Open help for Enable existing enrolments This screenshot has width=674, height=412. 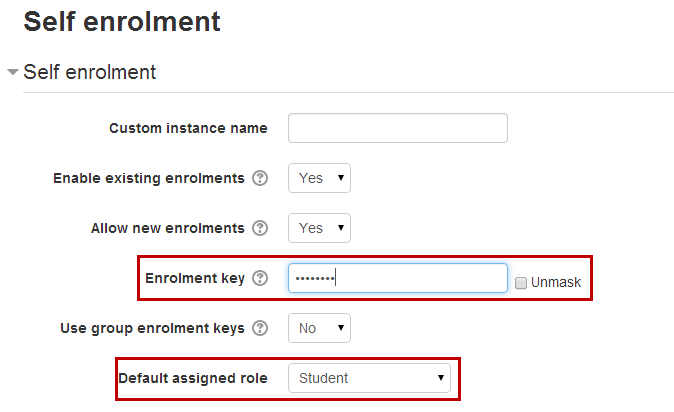[x=260, y=178]
